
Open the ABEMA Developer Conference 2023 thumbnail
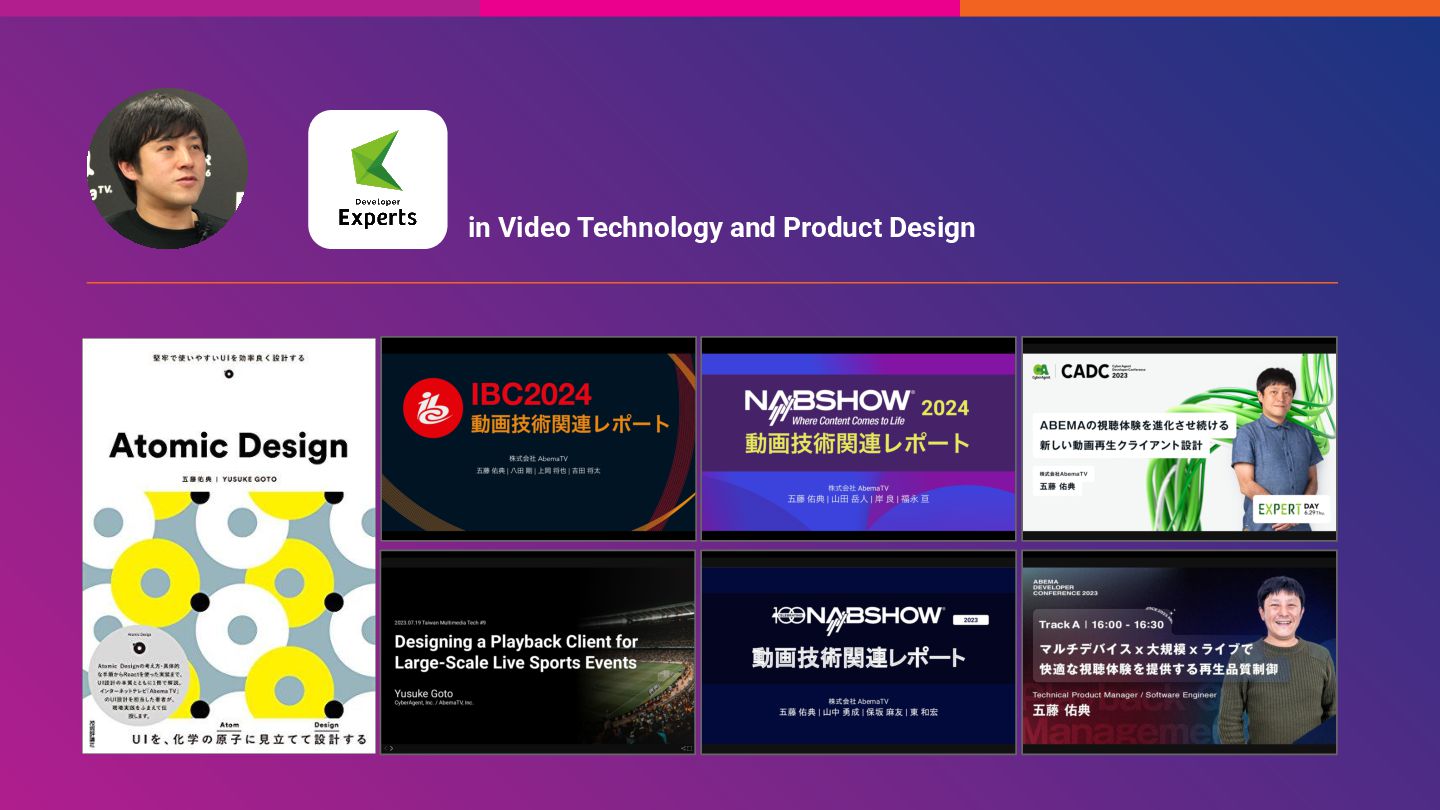(x=1179, y=652)
